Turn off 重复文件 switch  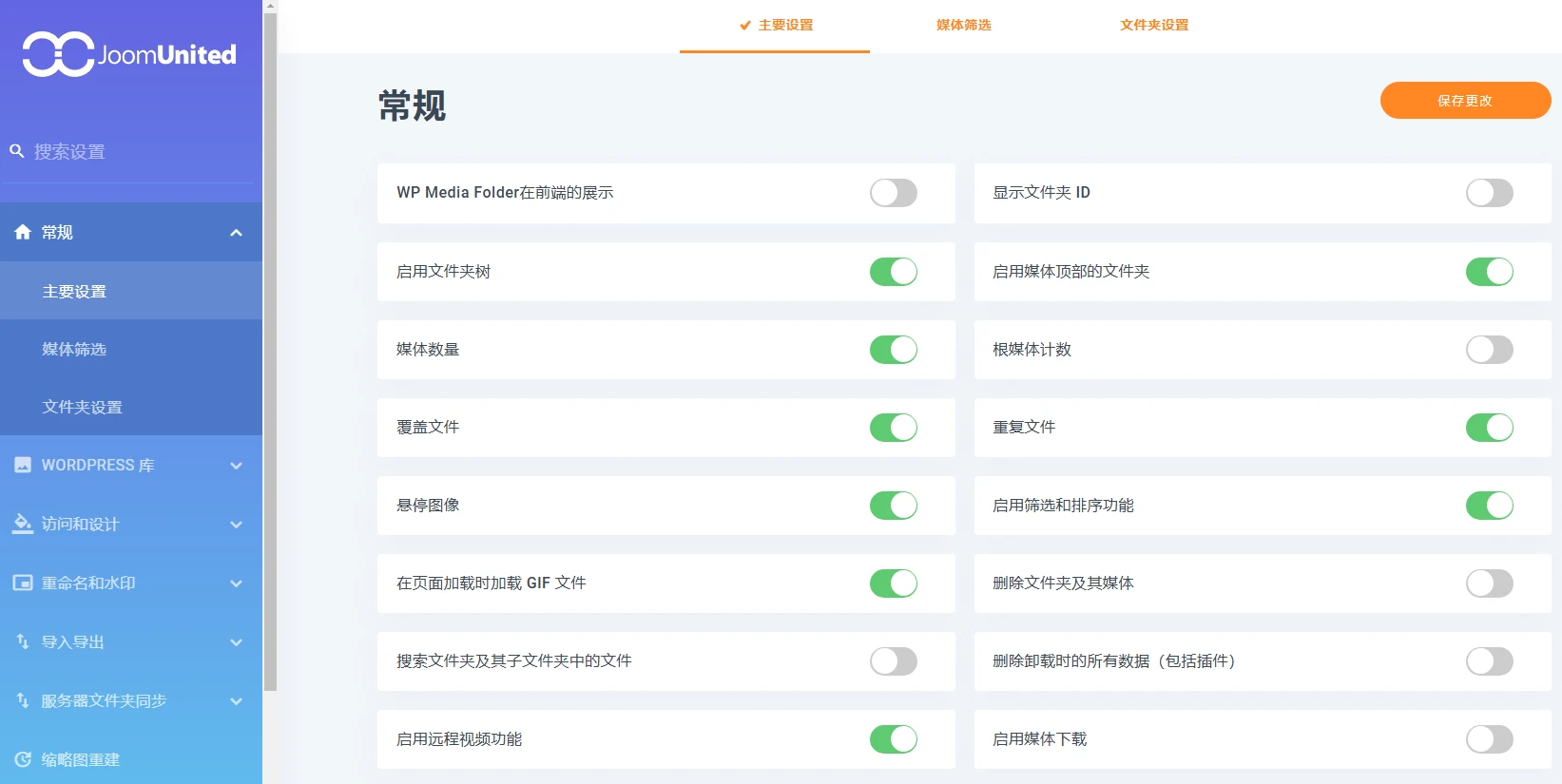(x=1490, y=428)
